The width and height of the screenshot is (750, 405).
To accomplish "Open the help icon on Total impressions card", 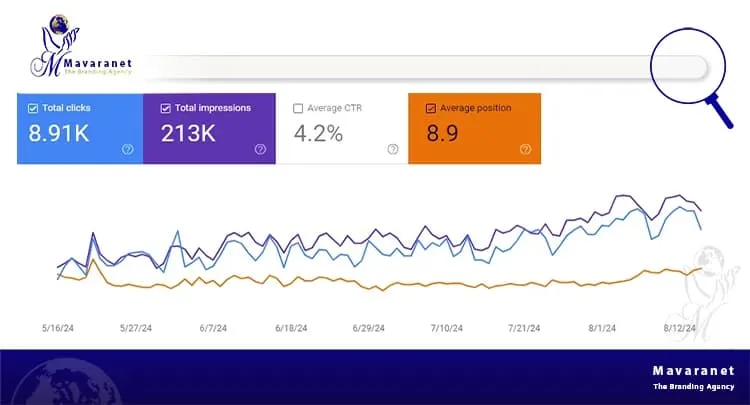I will click(x=260, y=149).
